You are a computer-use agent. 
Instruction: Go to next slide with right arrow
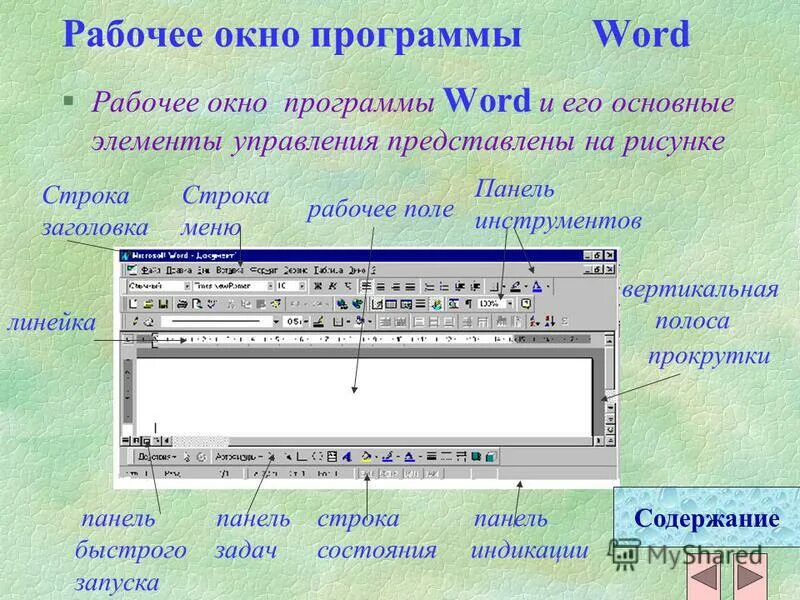click(x=751, y=578)
